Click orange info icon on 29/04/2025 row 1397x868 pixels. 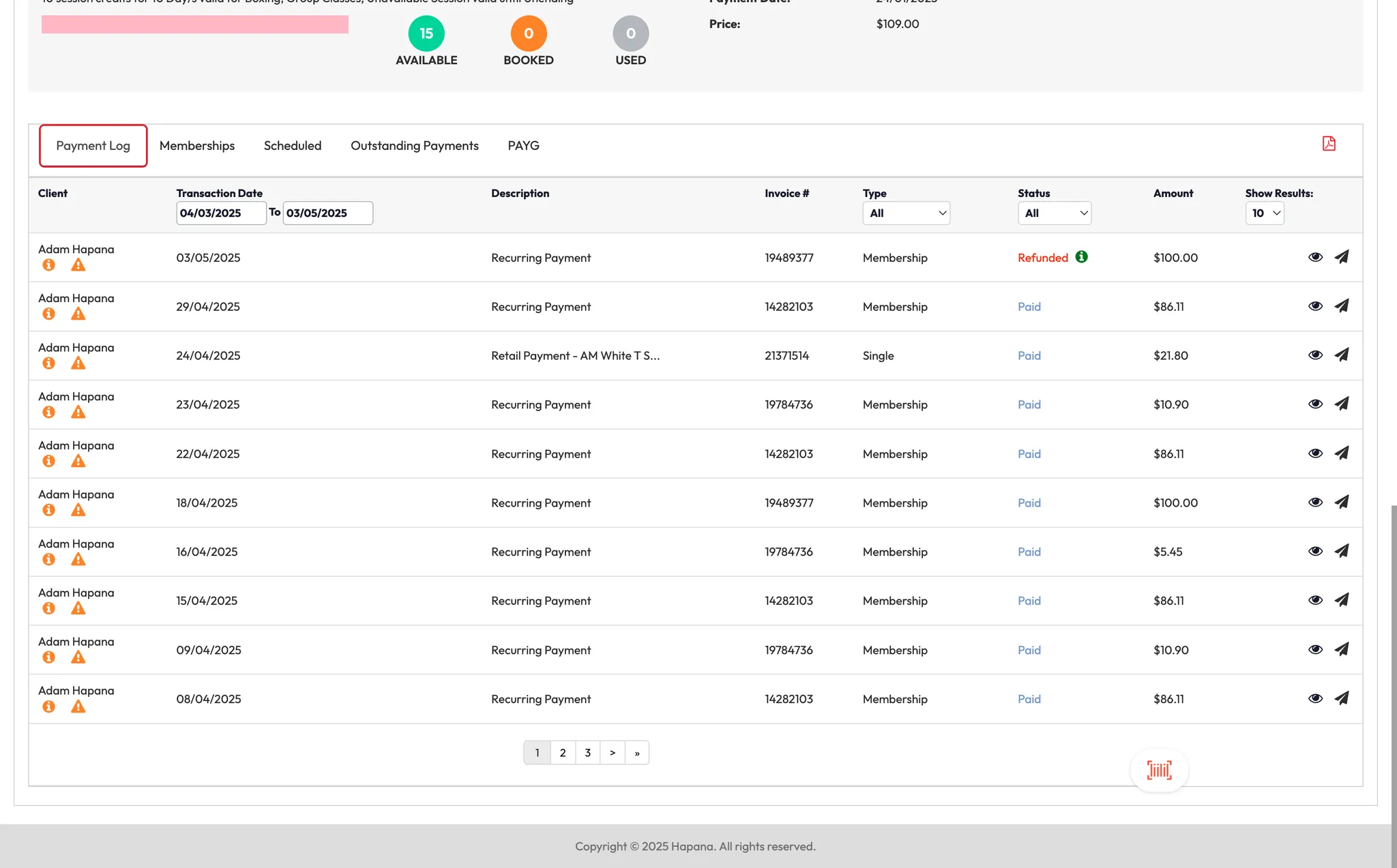point(48,314)
